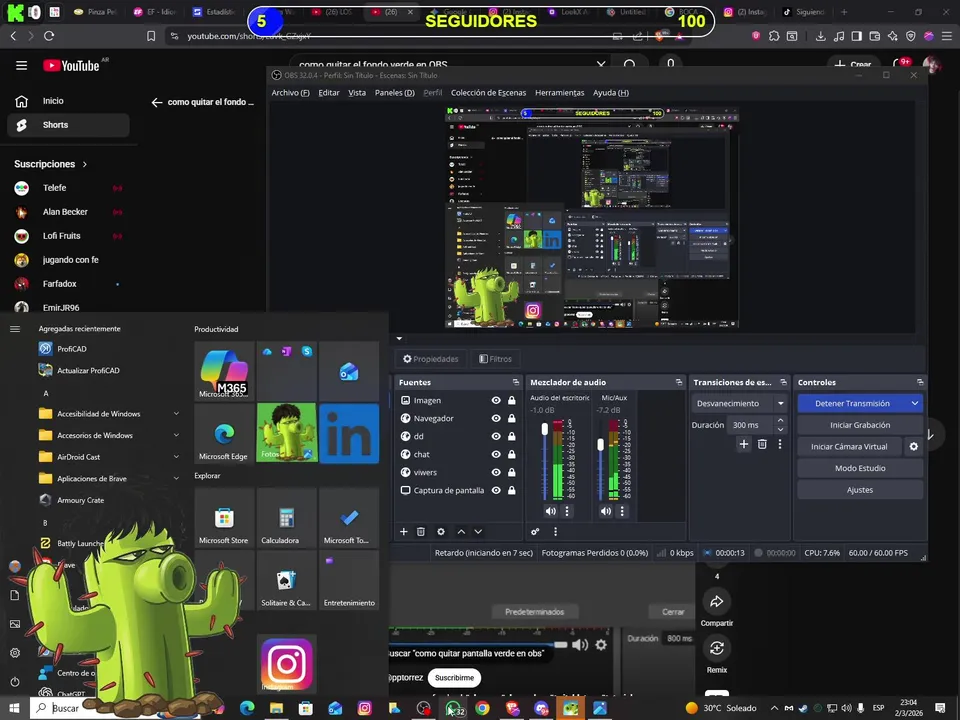960x720 pixels.
Task: Unlock the chat source lock icon
Action: coord(511,454)
